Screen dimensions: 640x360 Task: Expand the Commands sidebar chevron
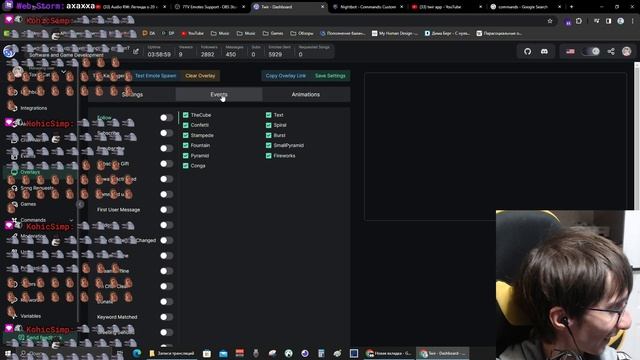(71, 220)
